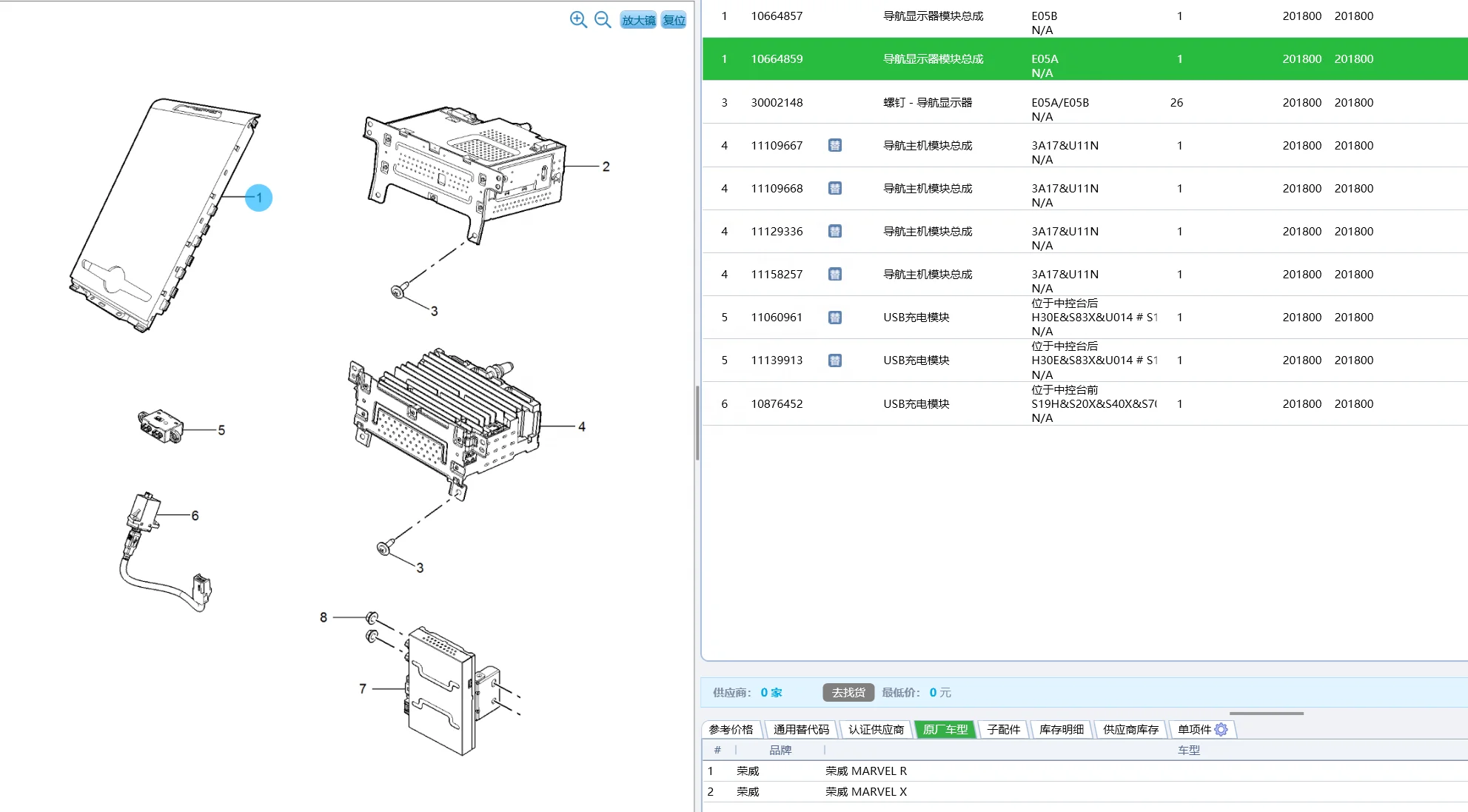This screenshot has height=812, width=1468.
Task: Switch to the 参考价格 tab
Action: [x=731, y=729]
